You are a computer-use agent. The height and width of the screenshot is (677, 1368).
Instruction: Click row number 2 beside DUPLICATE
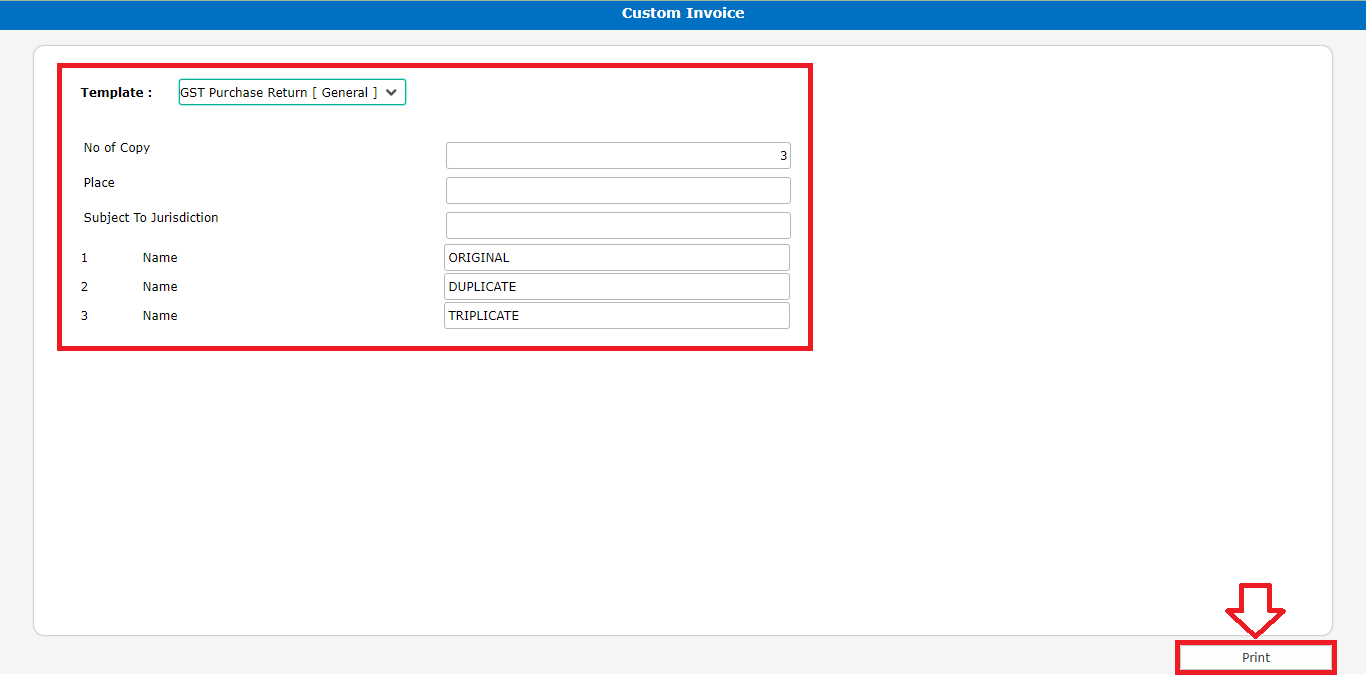click(x=85, y=287)
